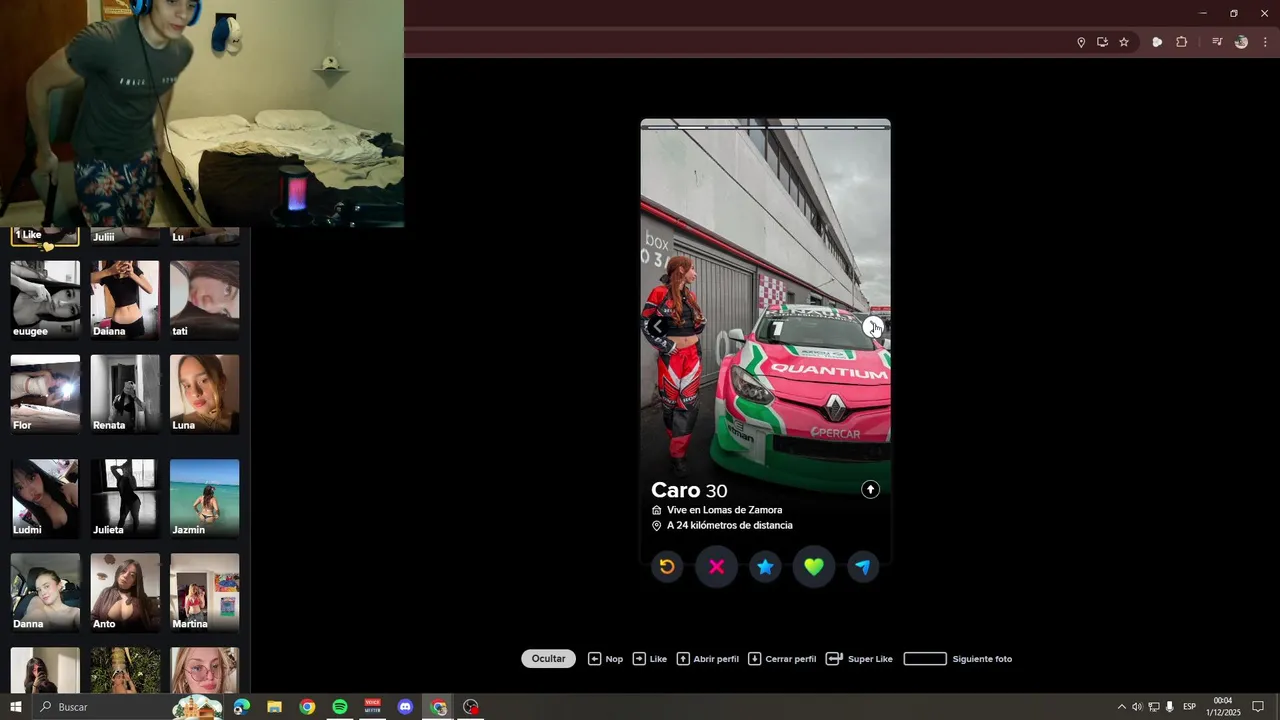The width and height of the screenshot is (1280, 720).
Task: Click 'Vive en Lomas de Zamora' text
Action: (x=725, y=510)
